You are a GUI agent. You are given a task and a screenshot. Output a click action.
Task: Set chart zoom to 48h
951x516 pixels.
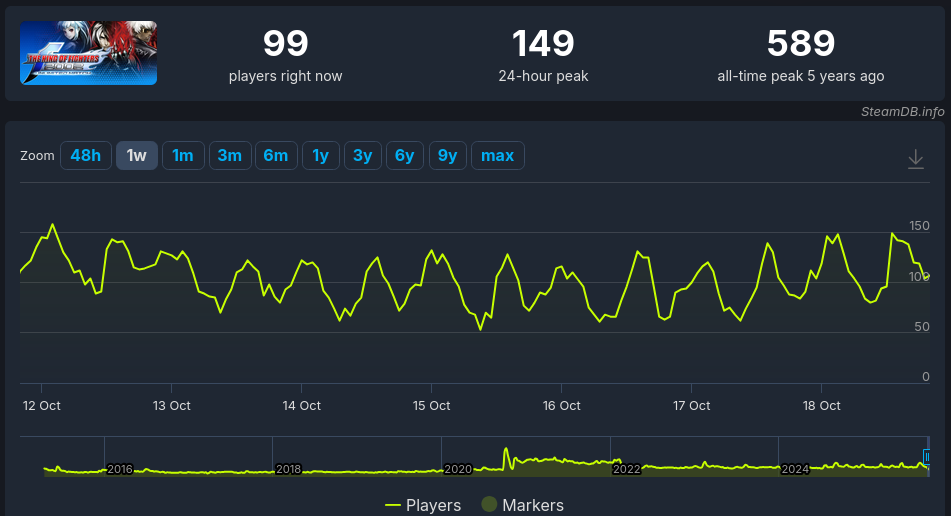pyautogui.click(x=86, y=155)
